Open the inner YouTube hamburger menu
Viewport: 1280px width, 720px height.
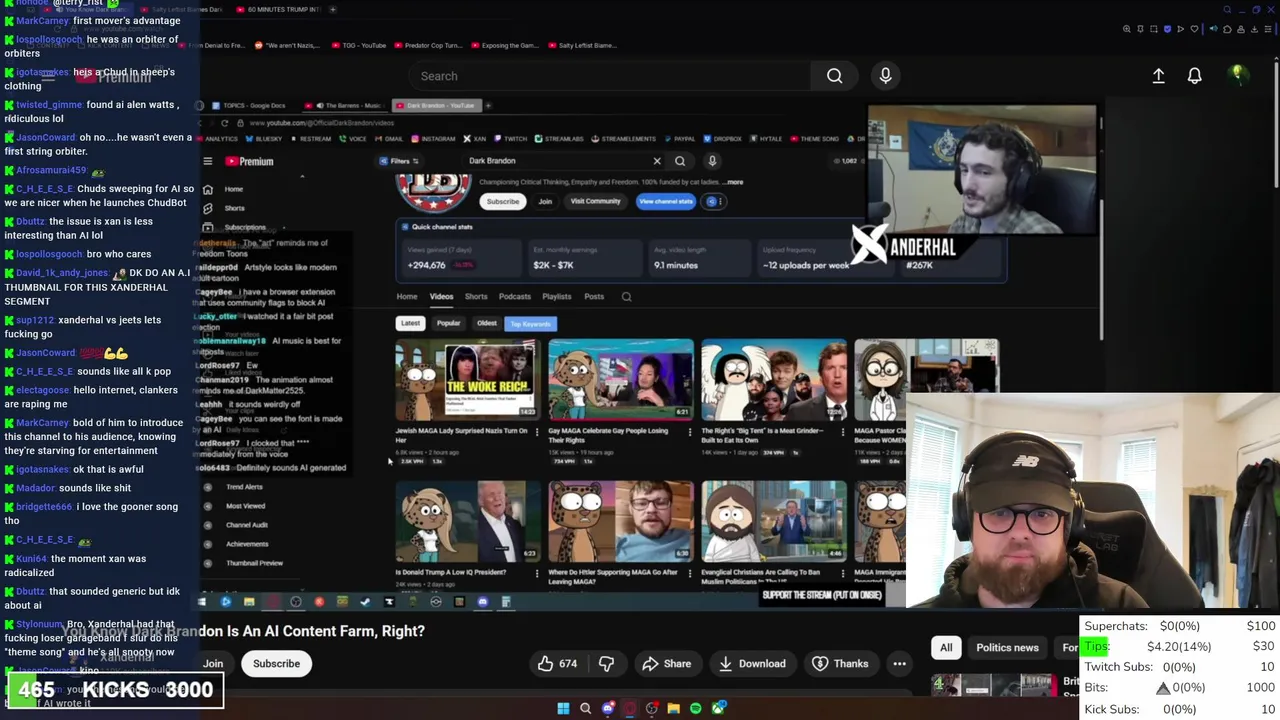(208, 161)
